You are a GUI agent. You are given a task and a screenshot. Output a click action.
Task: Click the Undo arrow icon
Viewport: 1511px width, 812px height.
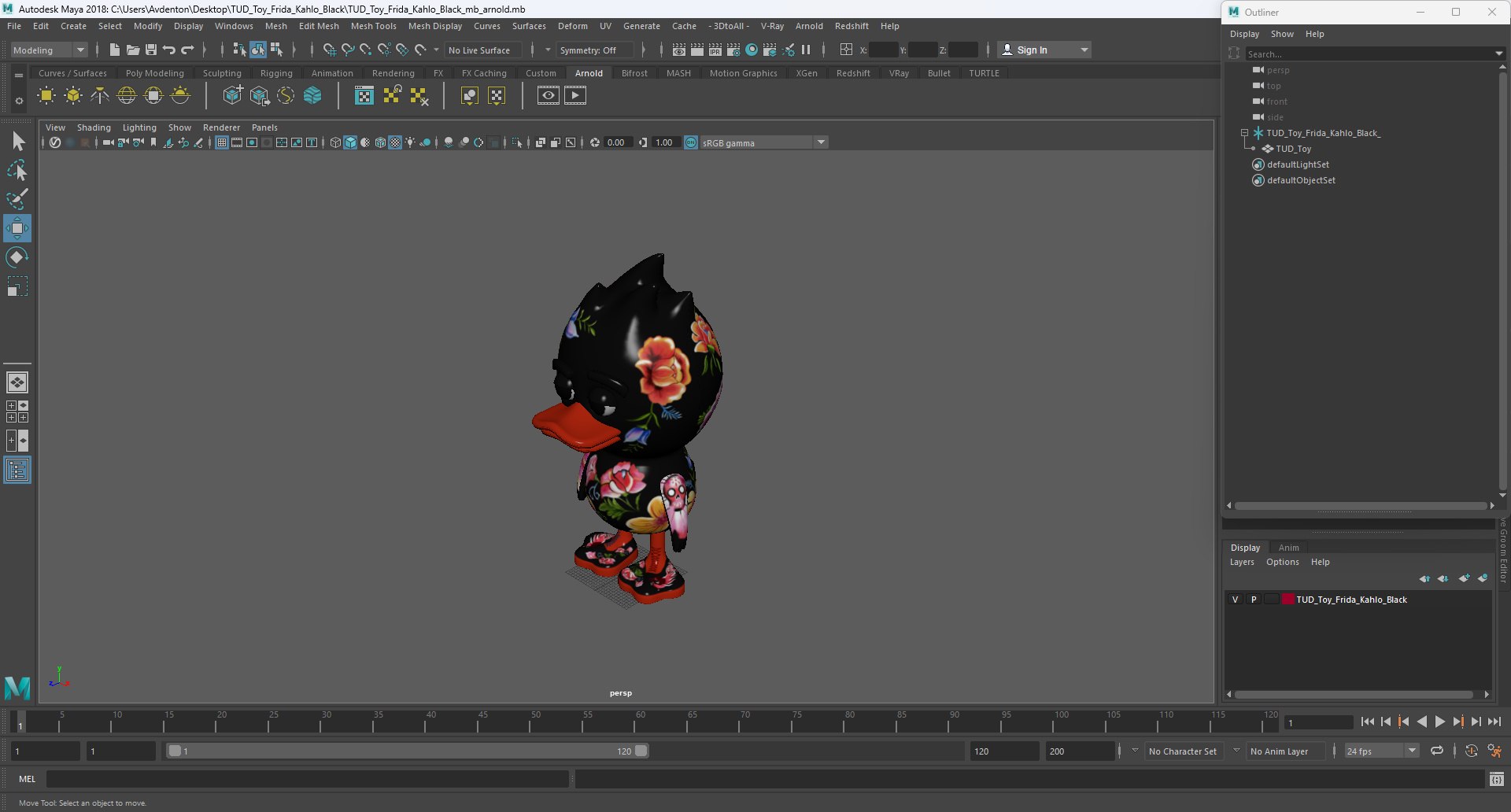point(169,50)
